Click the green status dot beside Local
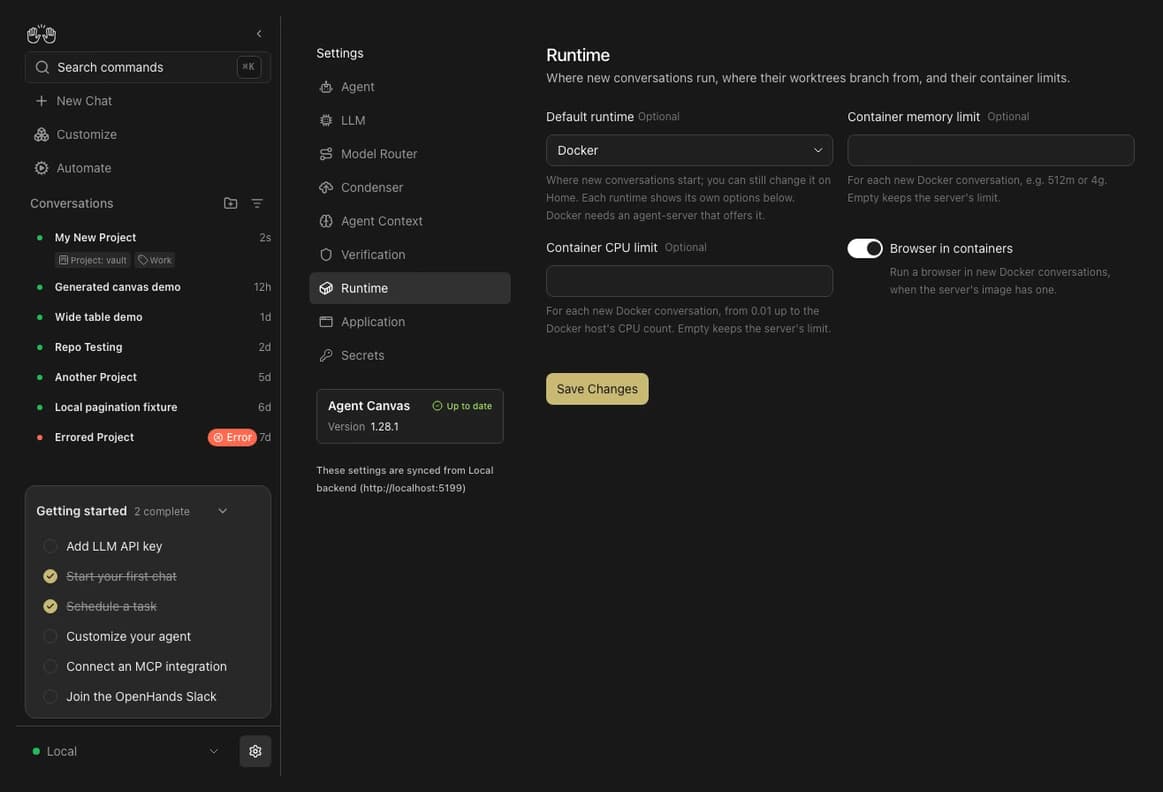 point(36,751)
